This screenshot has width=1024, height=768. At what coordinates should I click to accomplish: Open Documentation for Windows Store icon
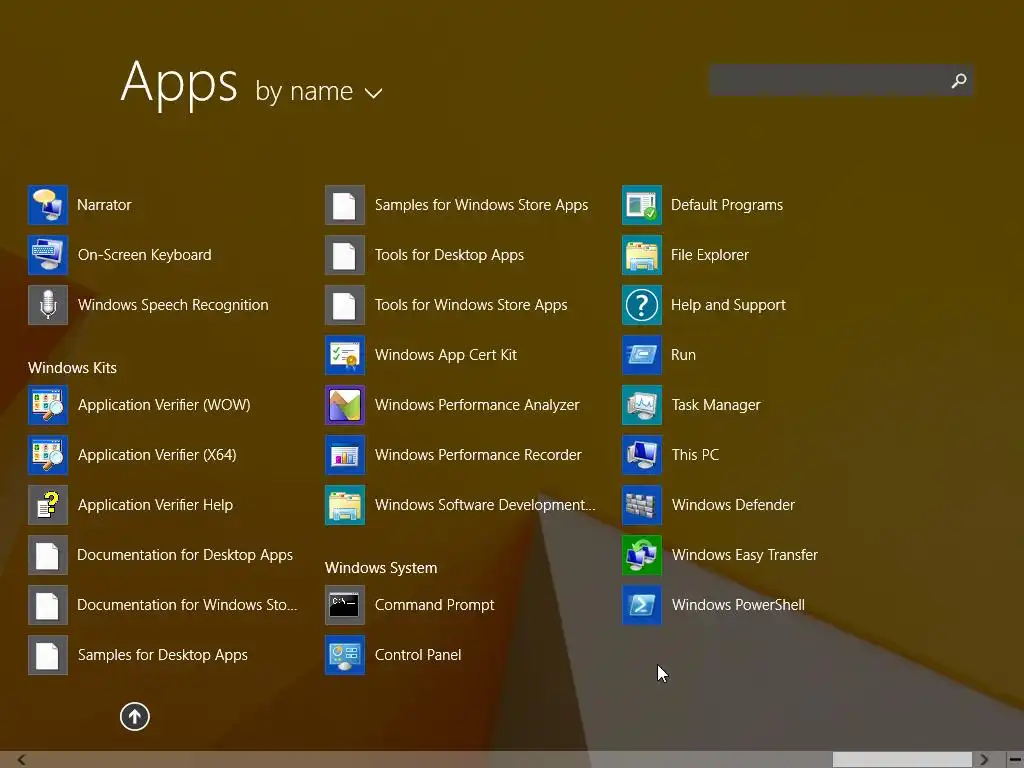point(48,605)
